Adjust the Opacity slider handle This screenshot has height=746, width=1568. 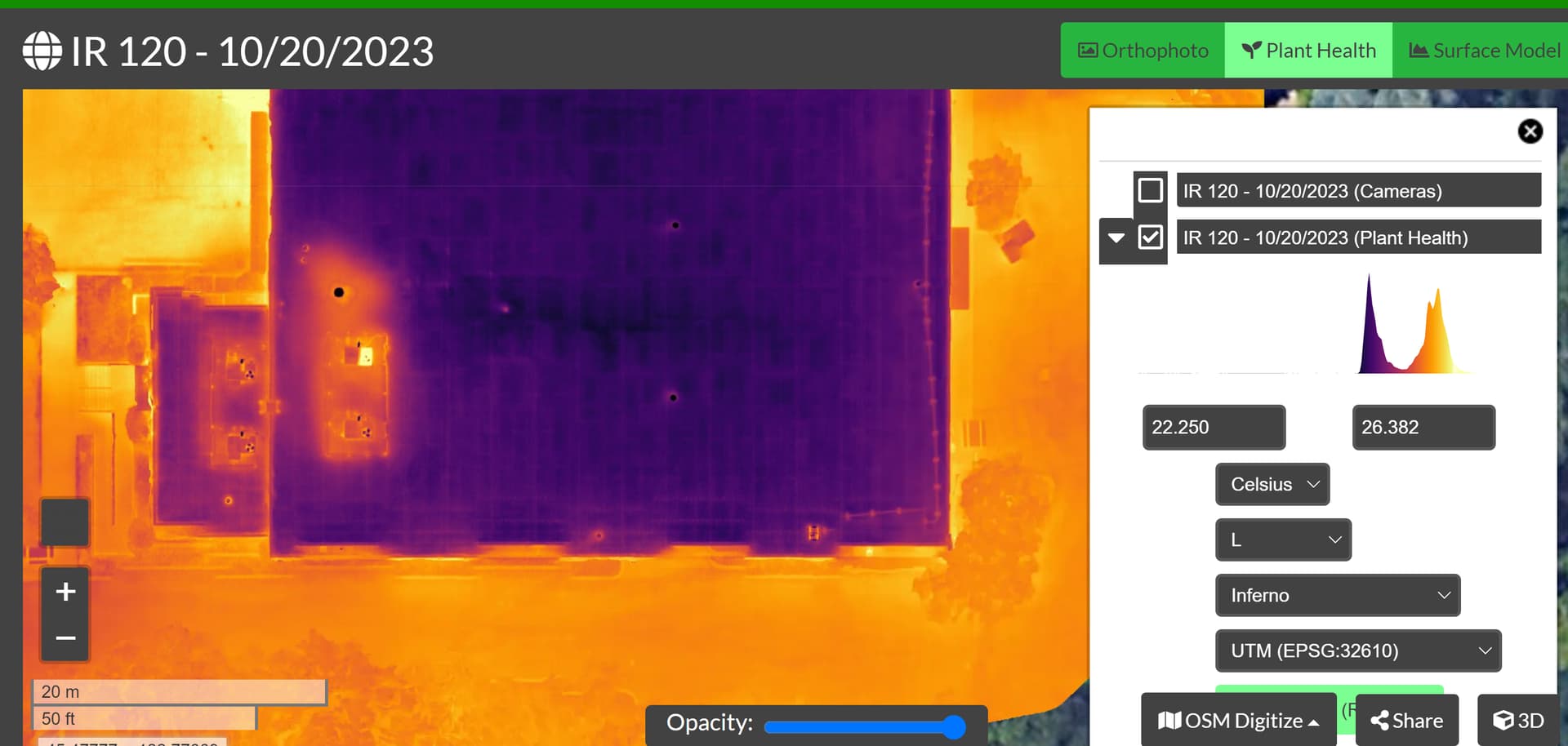coord(955,725)
